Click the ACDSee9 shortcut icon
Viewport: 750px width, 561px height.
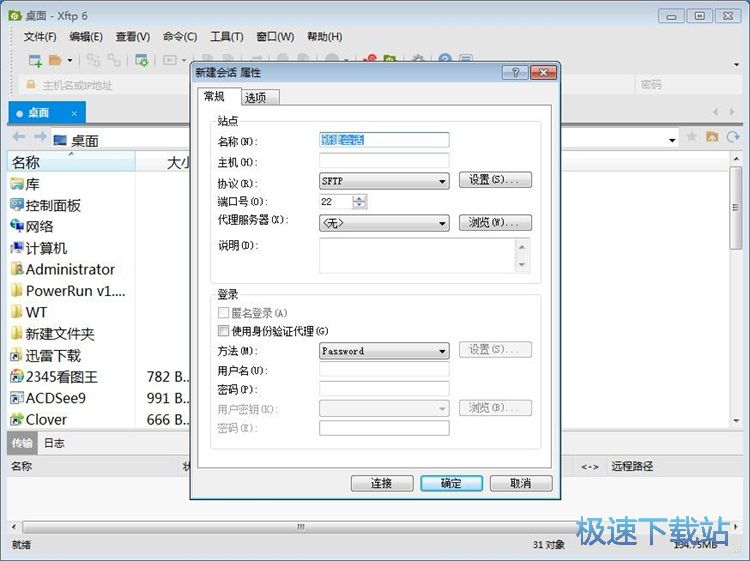[17, 398]
